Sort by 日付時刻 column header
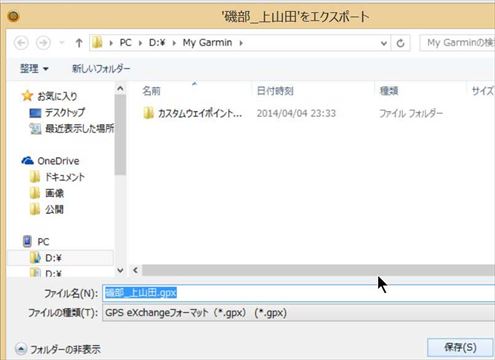 pos(275,91)
